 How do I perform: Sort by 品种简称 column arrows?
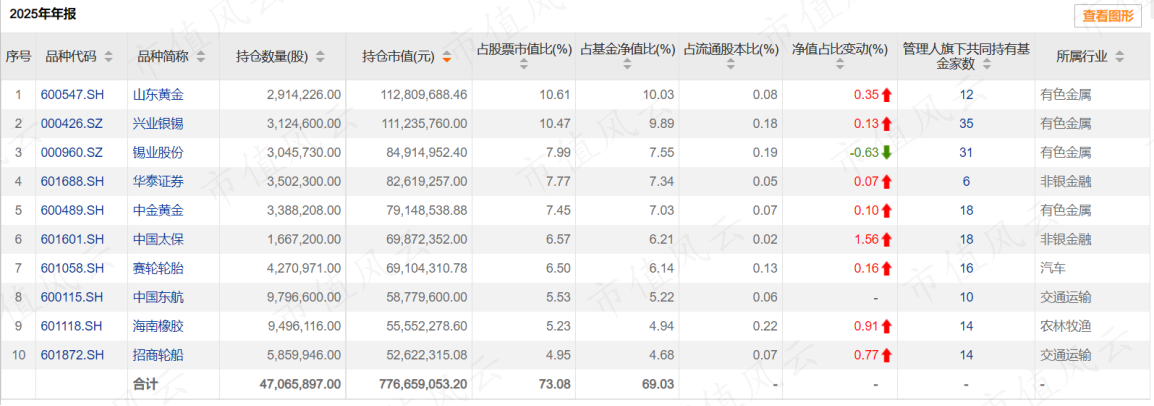pyautogui.click(x=201, y=57)
